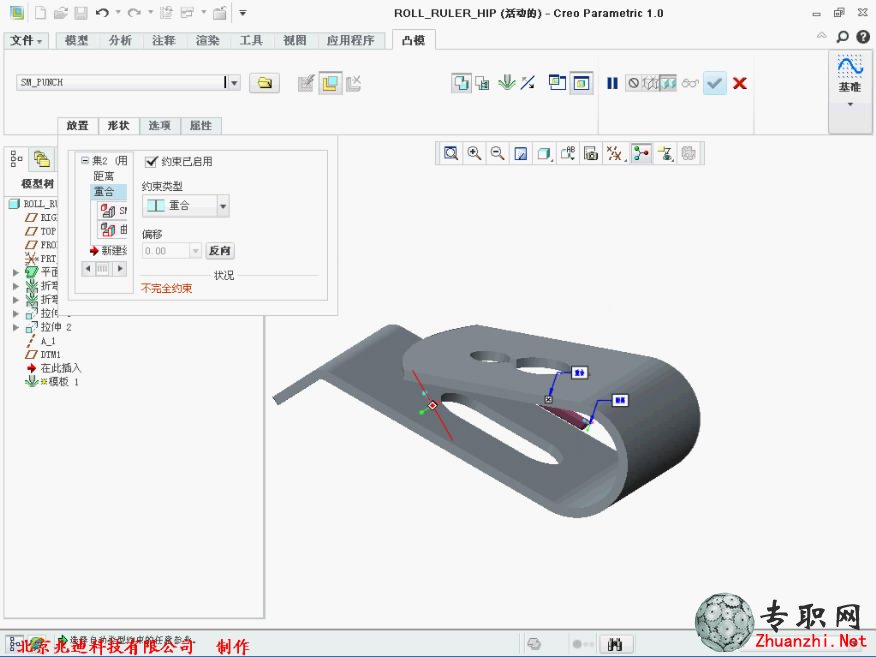Viewport: 876px width, 657px height.
Task: Open the saved orientations list
Action: coord(568,153)
